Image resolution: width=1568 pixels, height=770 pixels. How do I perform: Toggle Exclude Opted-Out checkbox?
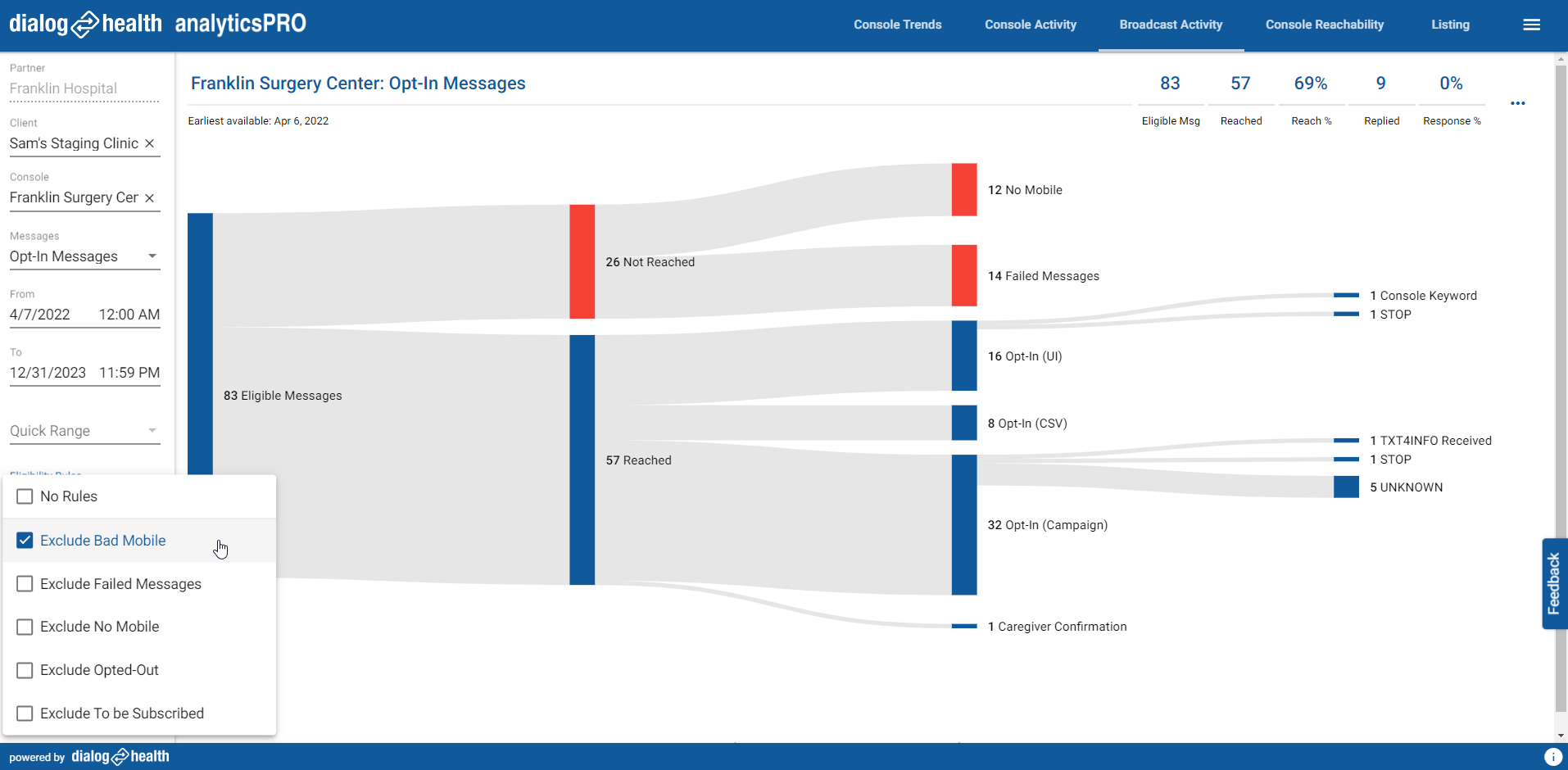tap(25, 670)
